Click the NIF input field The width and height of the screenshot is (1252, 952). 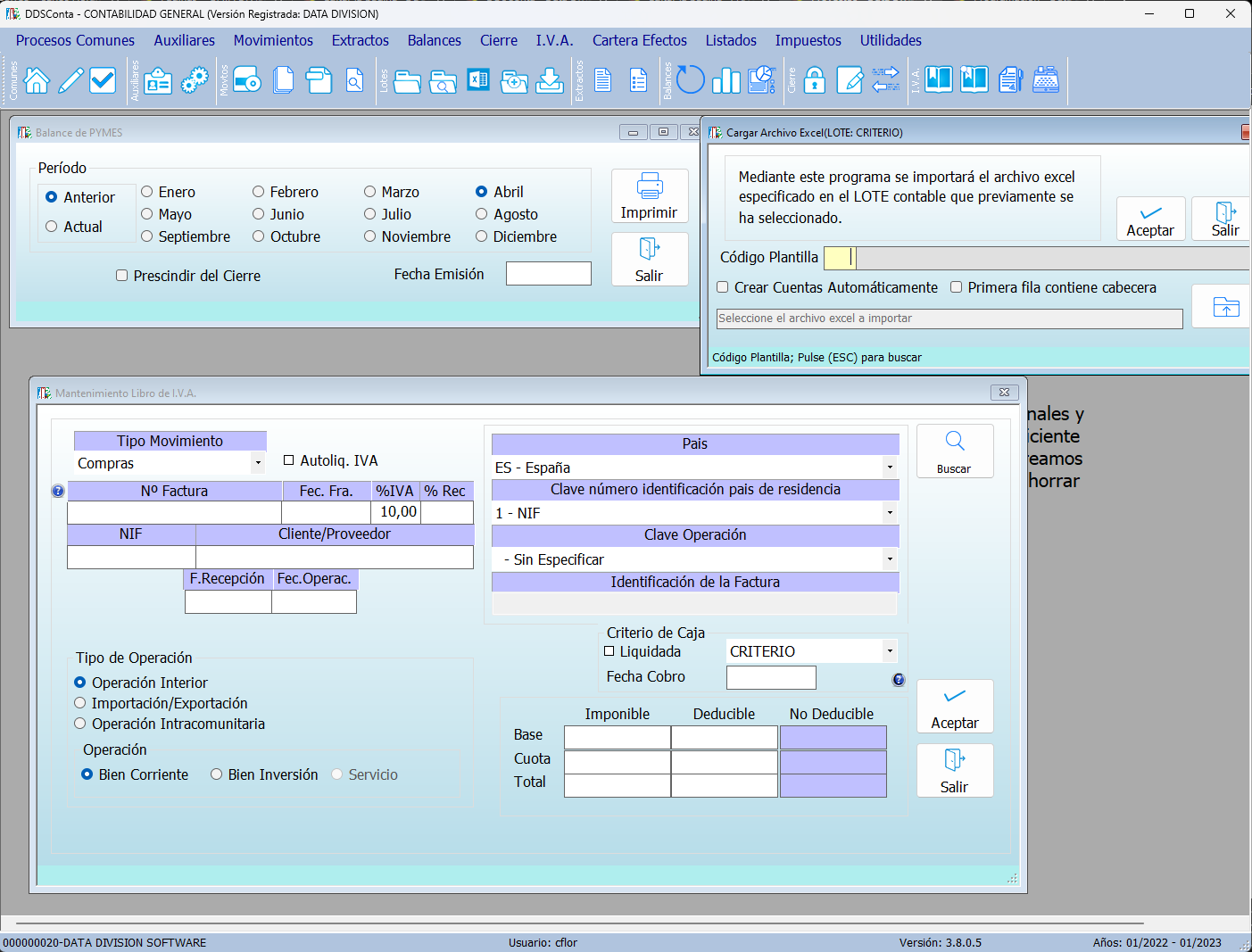[x=131, y=558]
